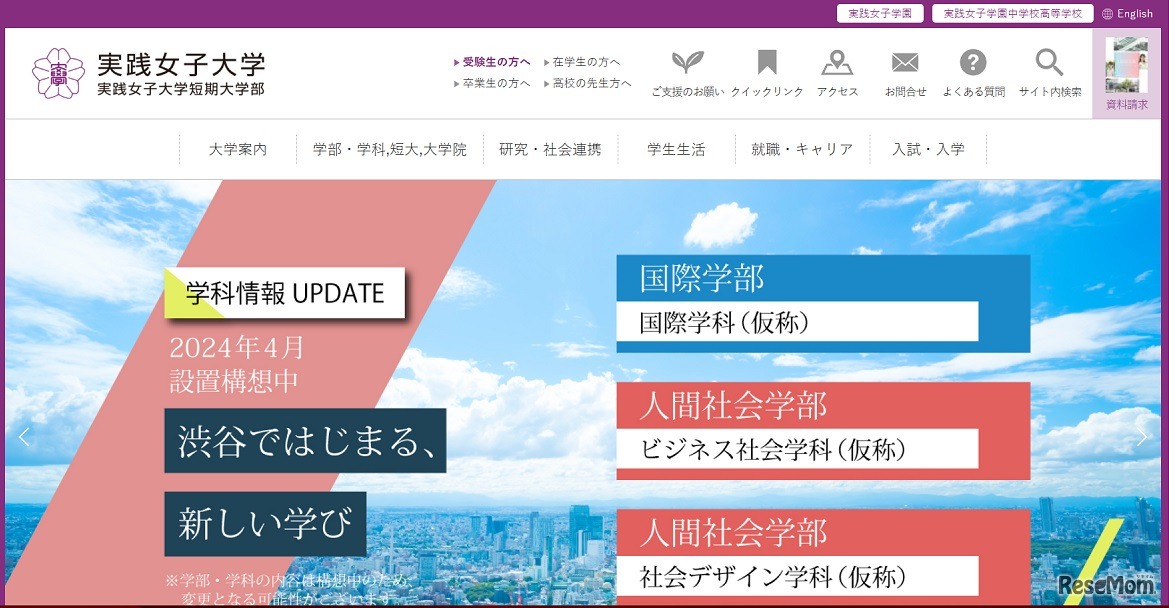Open the 学生生活 menu

[x=676, y=149]
